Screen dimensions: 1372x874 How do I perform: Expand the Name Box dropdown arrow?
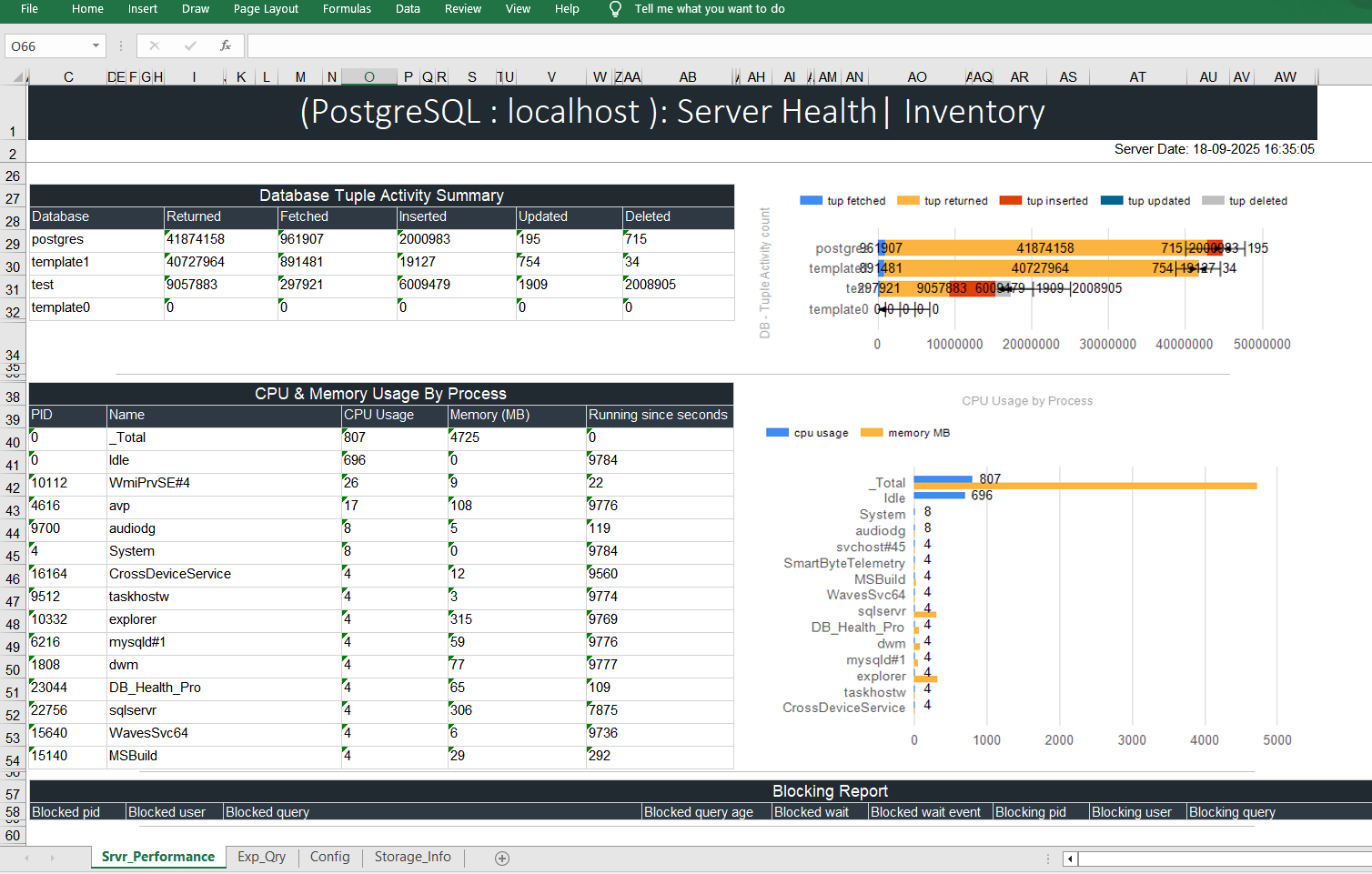(x=96, y=45)
